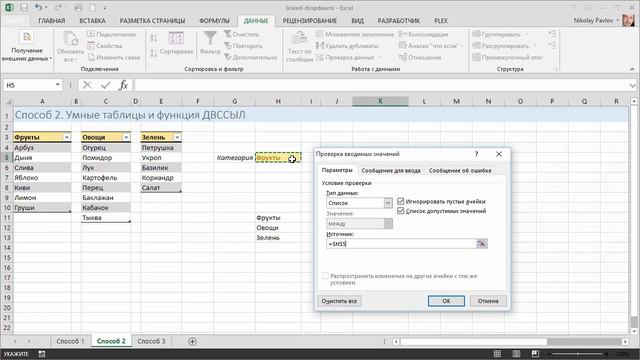Click the dialog help question mark
The image size is (640, 360).
point(476,154)
